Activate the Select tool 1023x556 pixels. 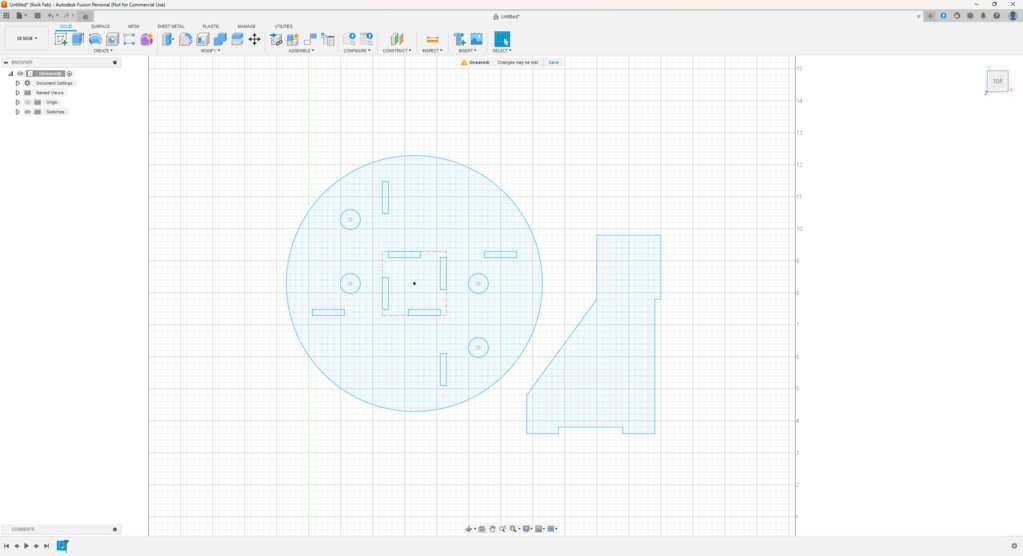coord(502,39)
